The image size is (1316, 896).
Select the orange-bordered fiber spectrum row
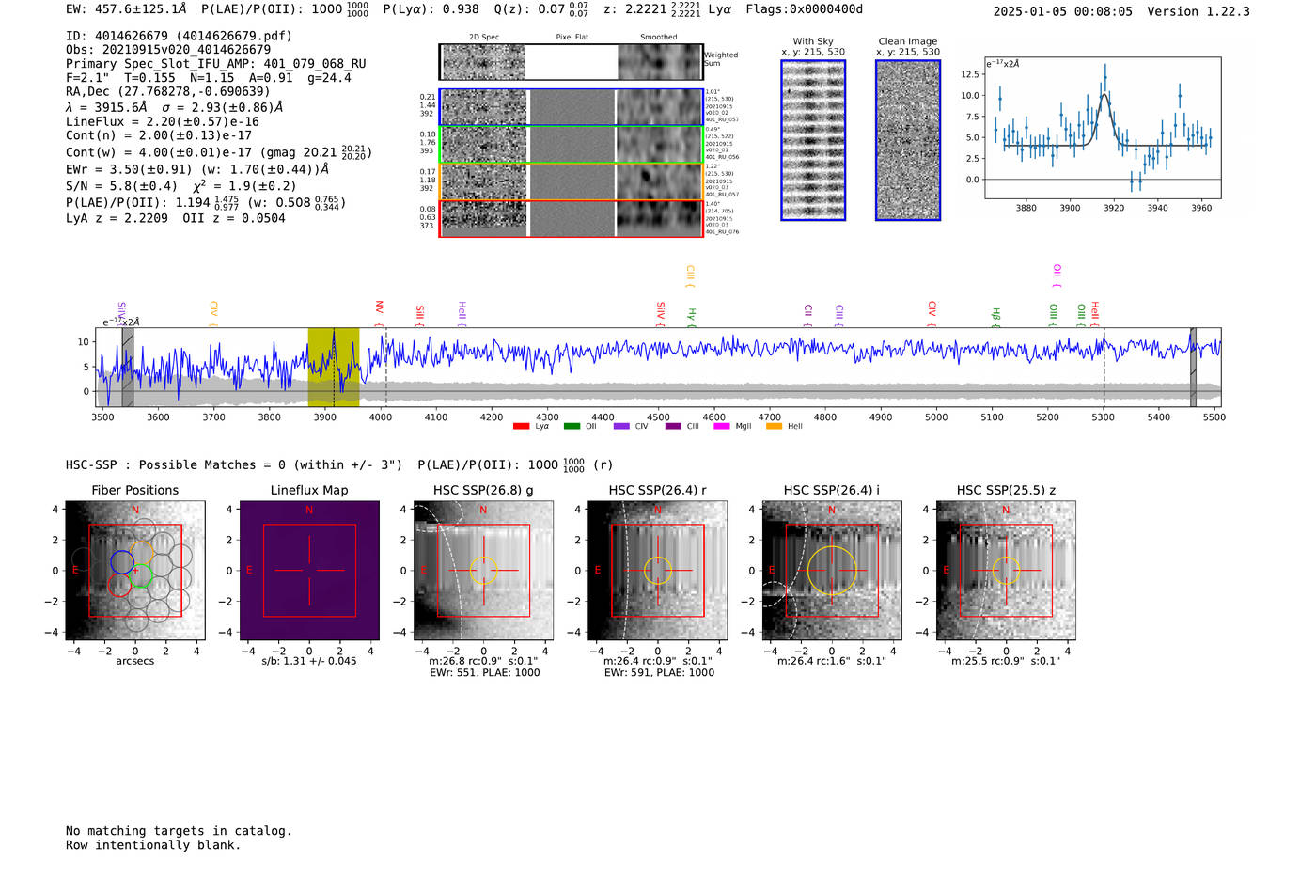571,181
